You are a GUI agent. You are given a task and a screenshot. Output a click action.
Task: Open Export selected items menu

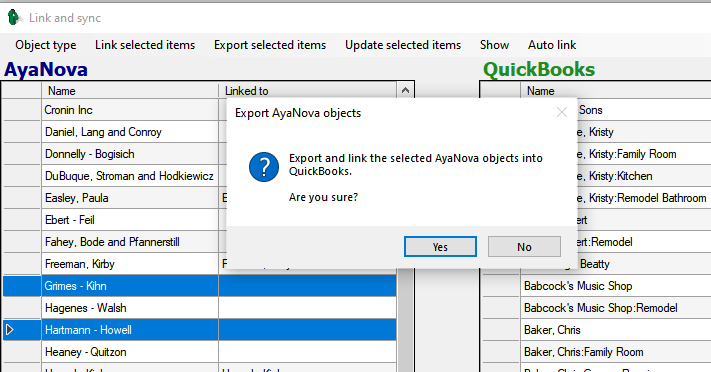tap(270, 45)
